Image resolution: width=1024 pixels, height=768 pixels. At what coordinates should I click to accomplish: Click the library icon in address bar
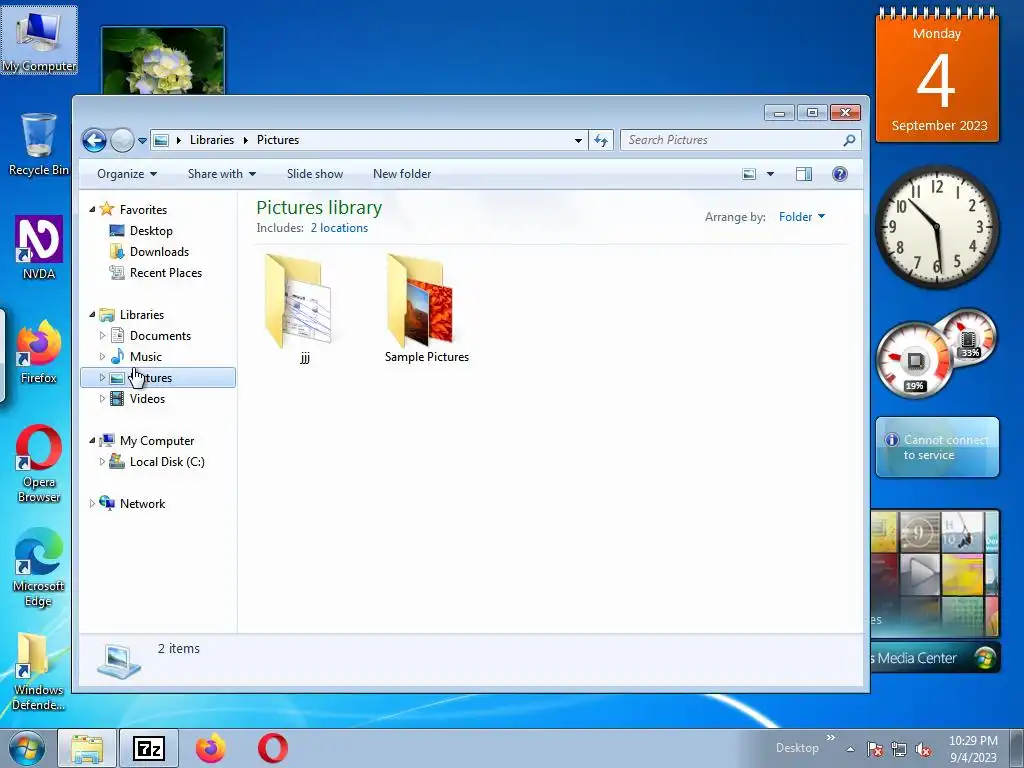tap(161, 140)
